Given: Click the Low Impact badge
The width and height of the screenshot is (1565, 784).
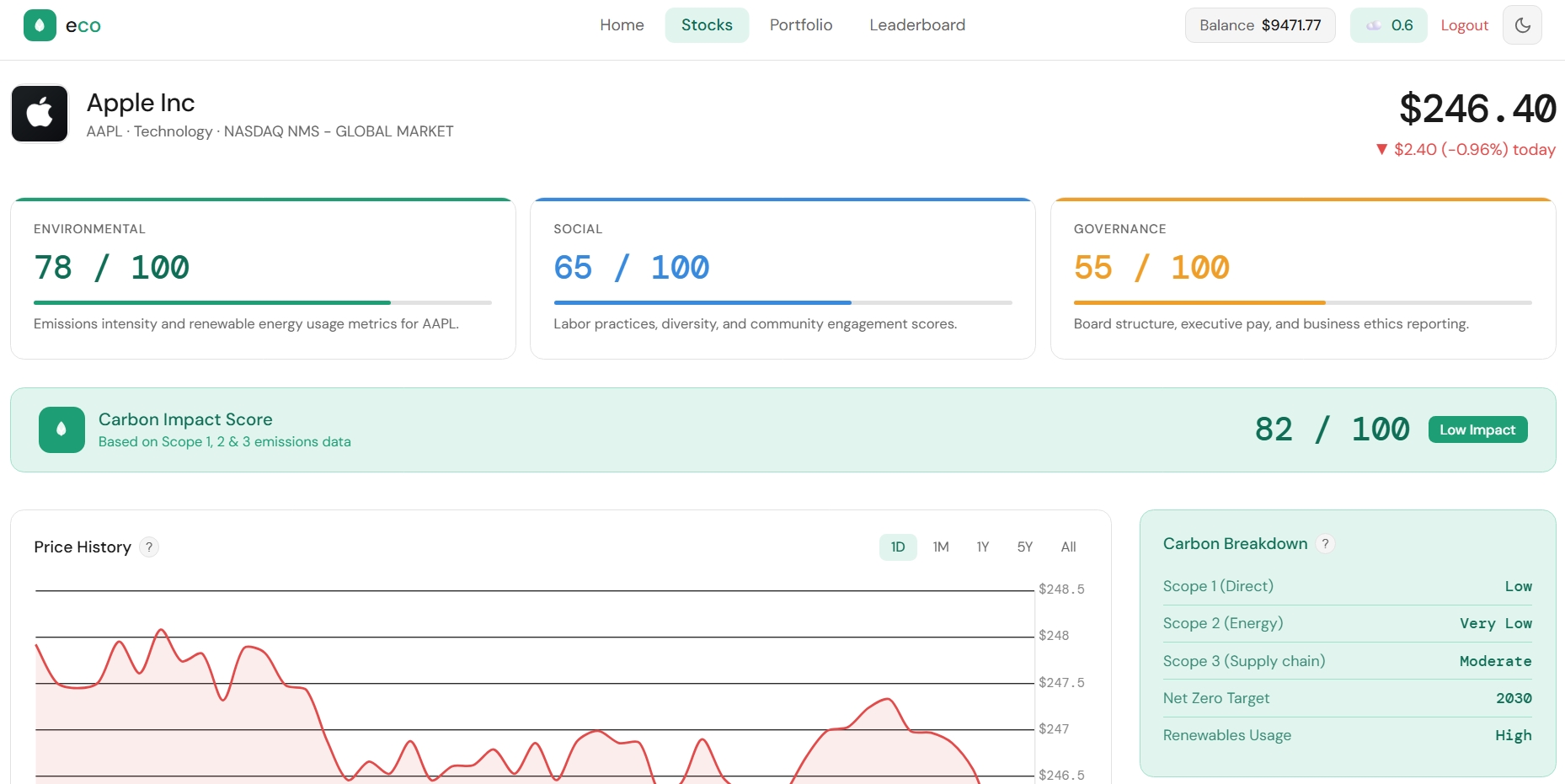Looking at the screenshot, I should [x=1477, y=429].
